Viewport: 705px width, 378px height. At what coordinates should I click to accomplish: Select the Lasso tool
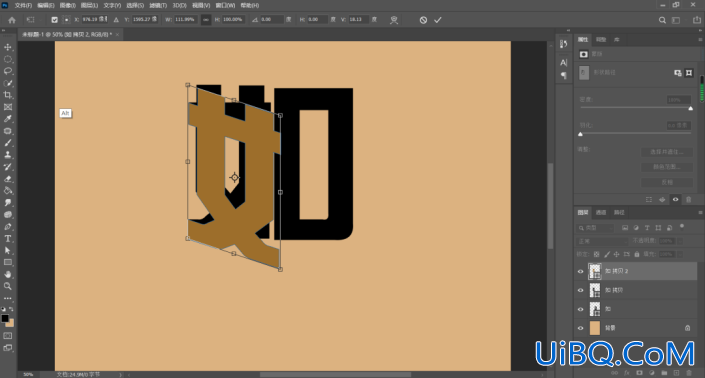coord(8,71)
